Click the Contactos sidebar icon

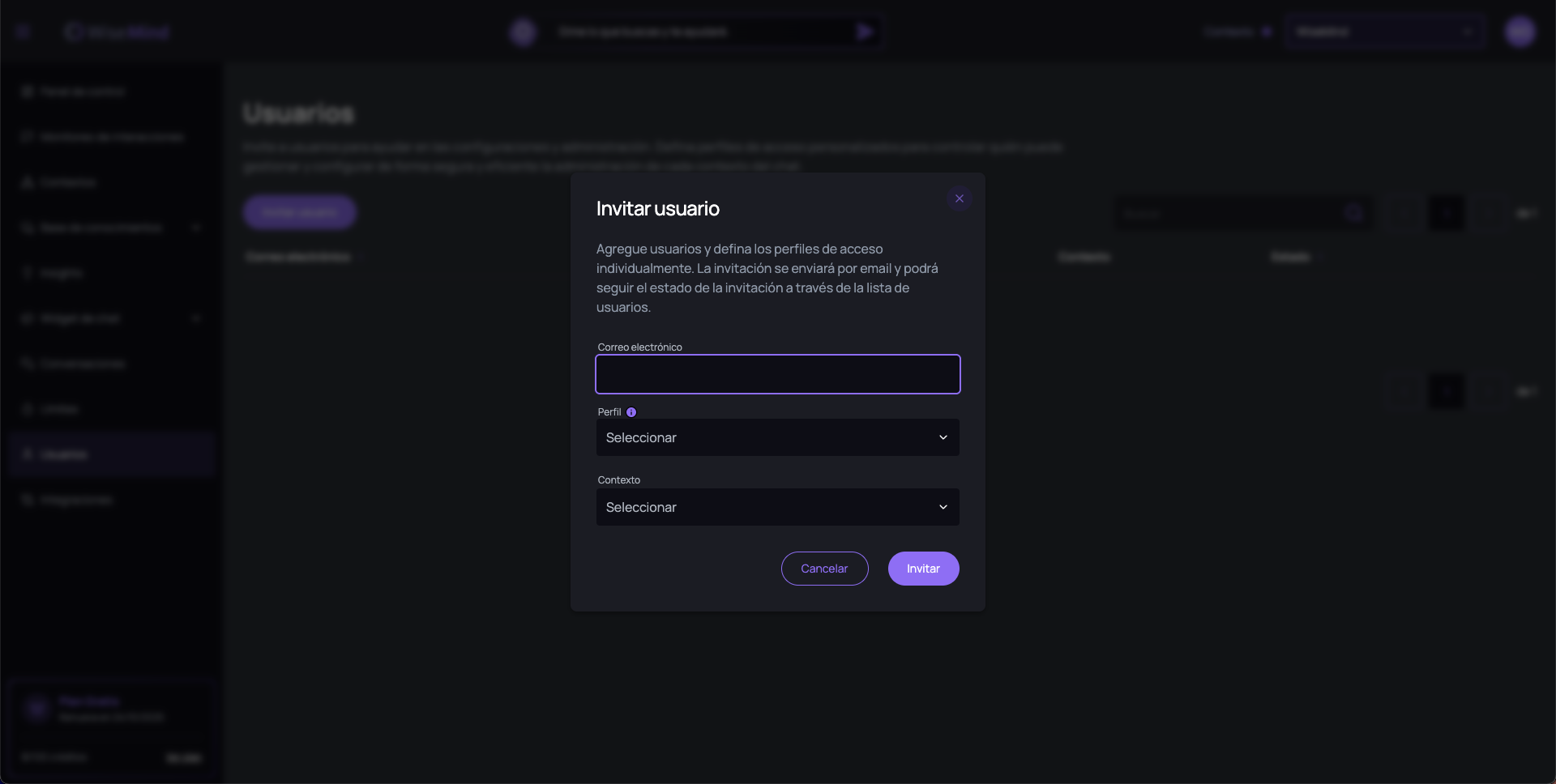pyautogui.click(x=28, y=182)
